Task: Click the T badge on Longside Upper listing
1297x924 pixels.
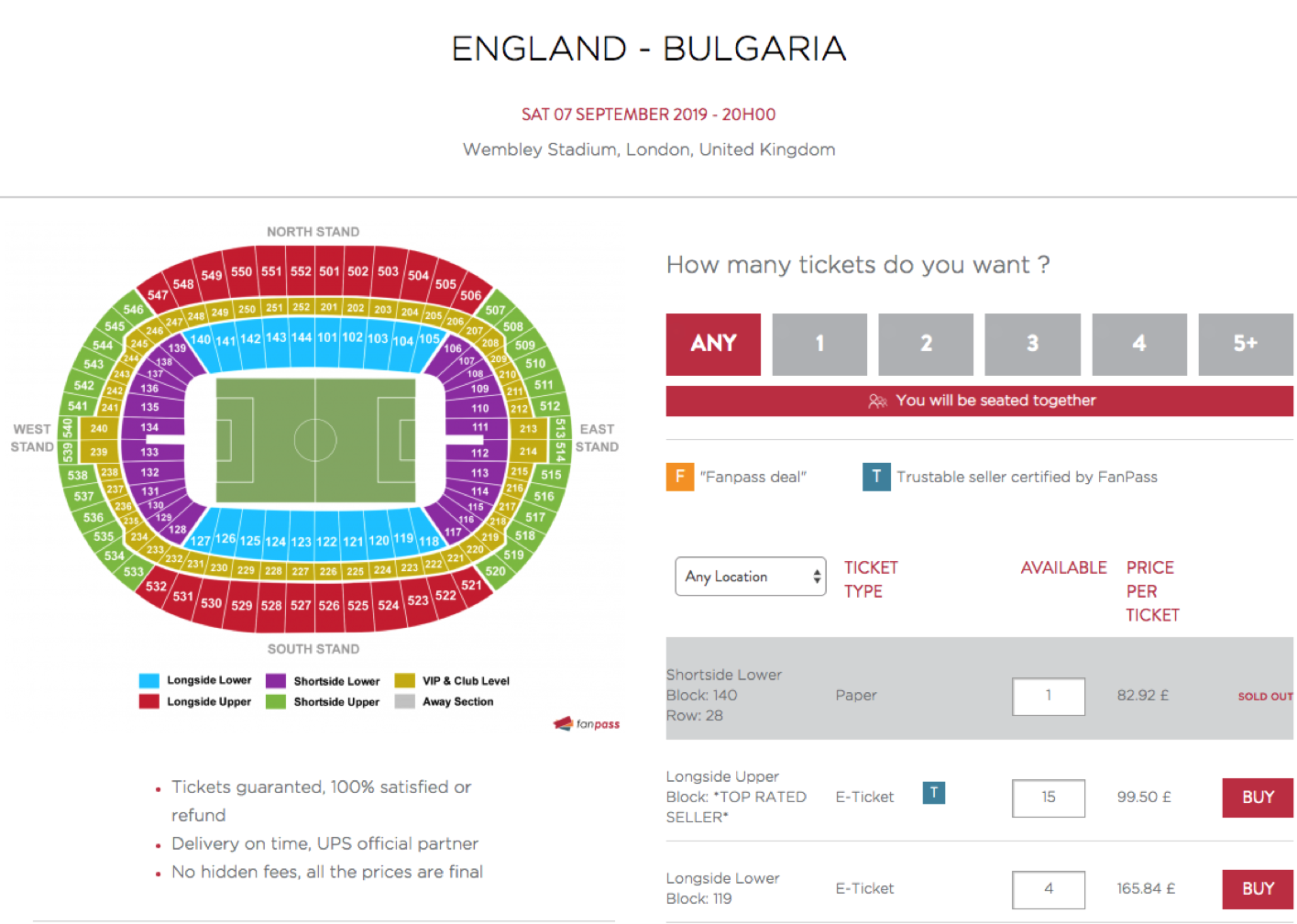Action: click(x=933, y=793)
